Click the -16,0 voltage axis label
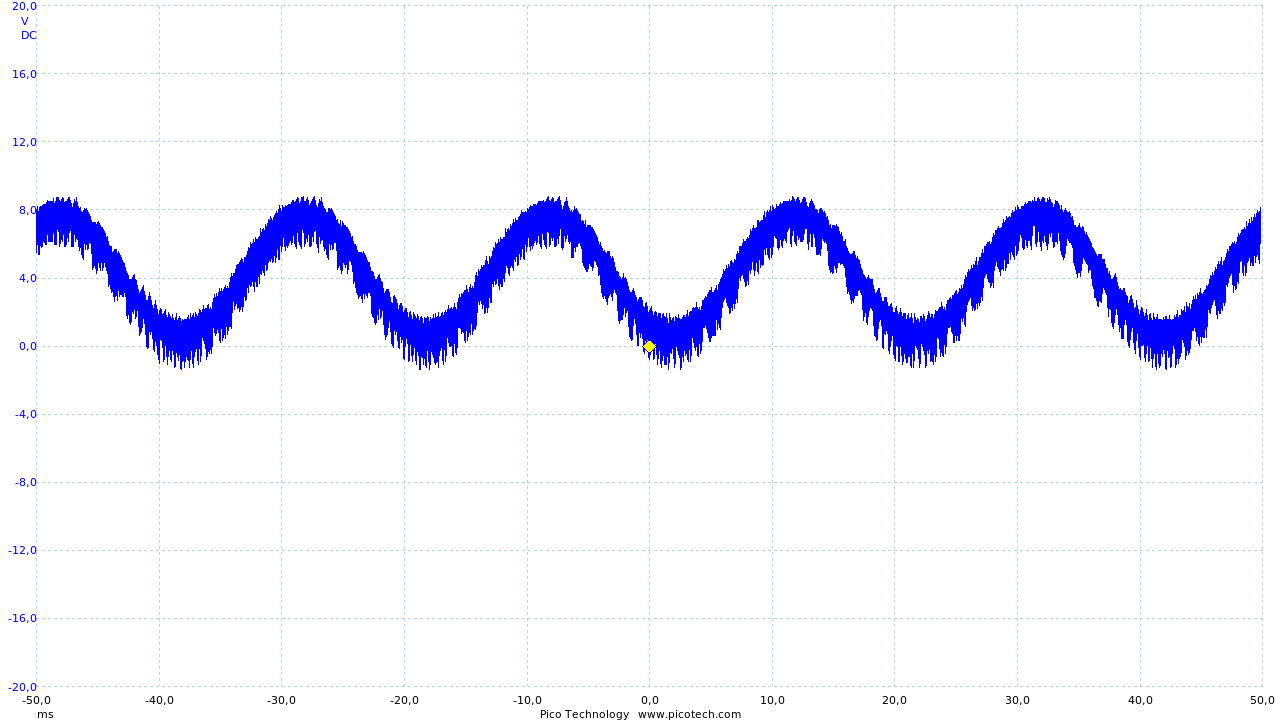 tap(21, 618)
